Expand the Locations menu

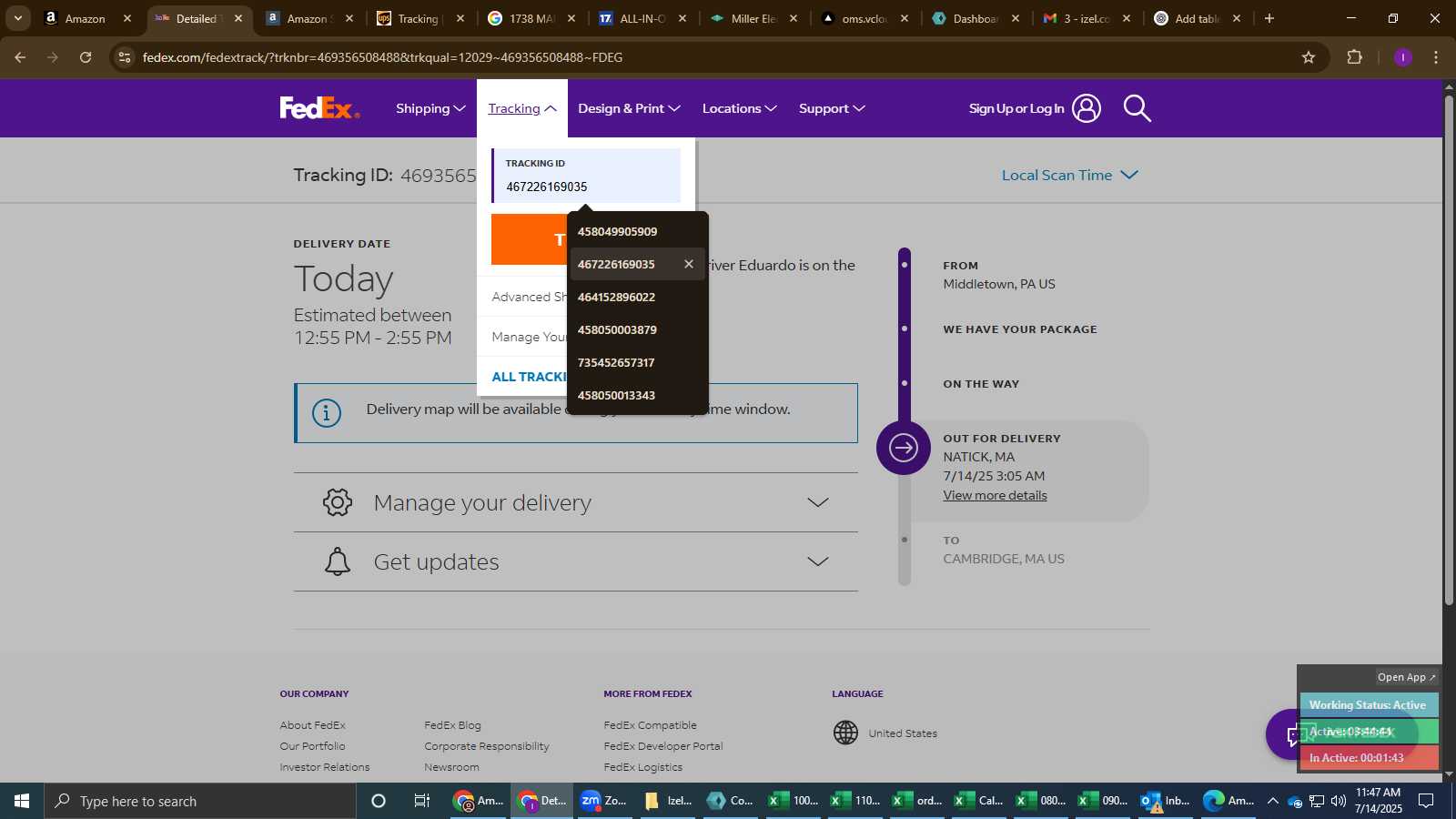click(739, 108)
